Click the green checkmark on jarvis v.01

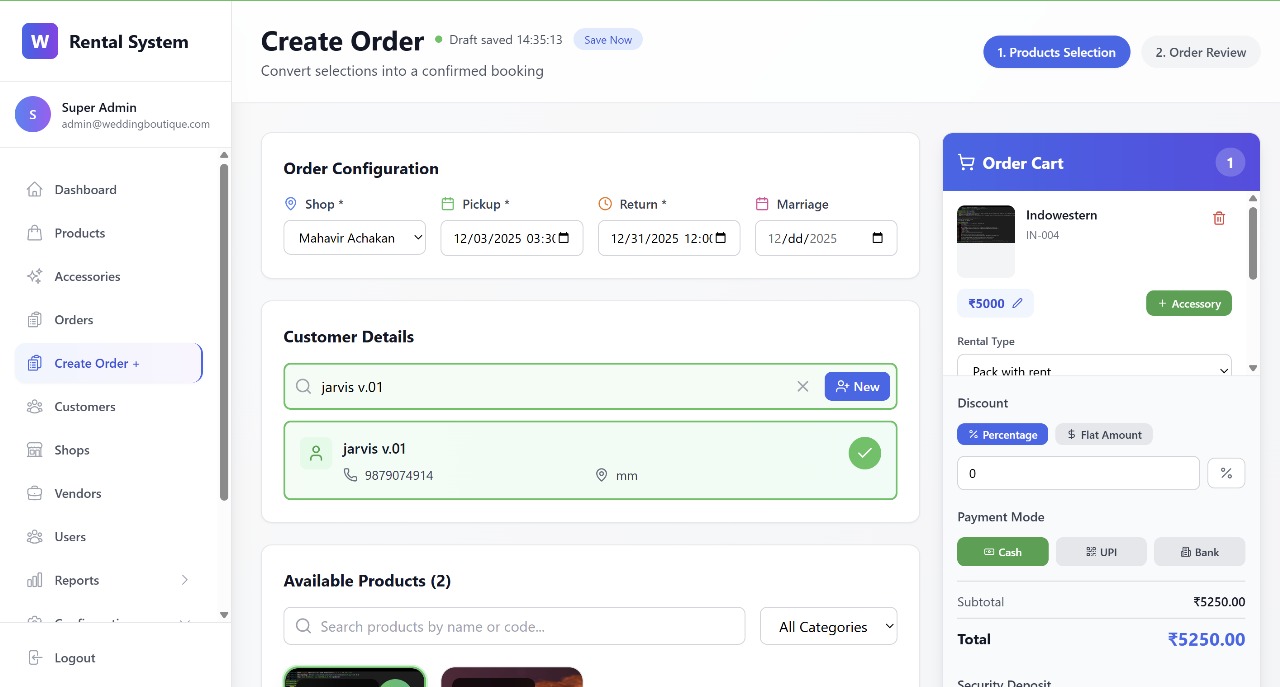pyautogui.click(x=864, y=452)
